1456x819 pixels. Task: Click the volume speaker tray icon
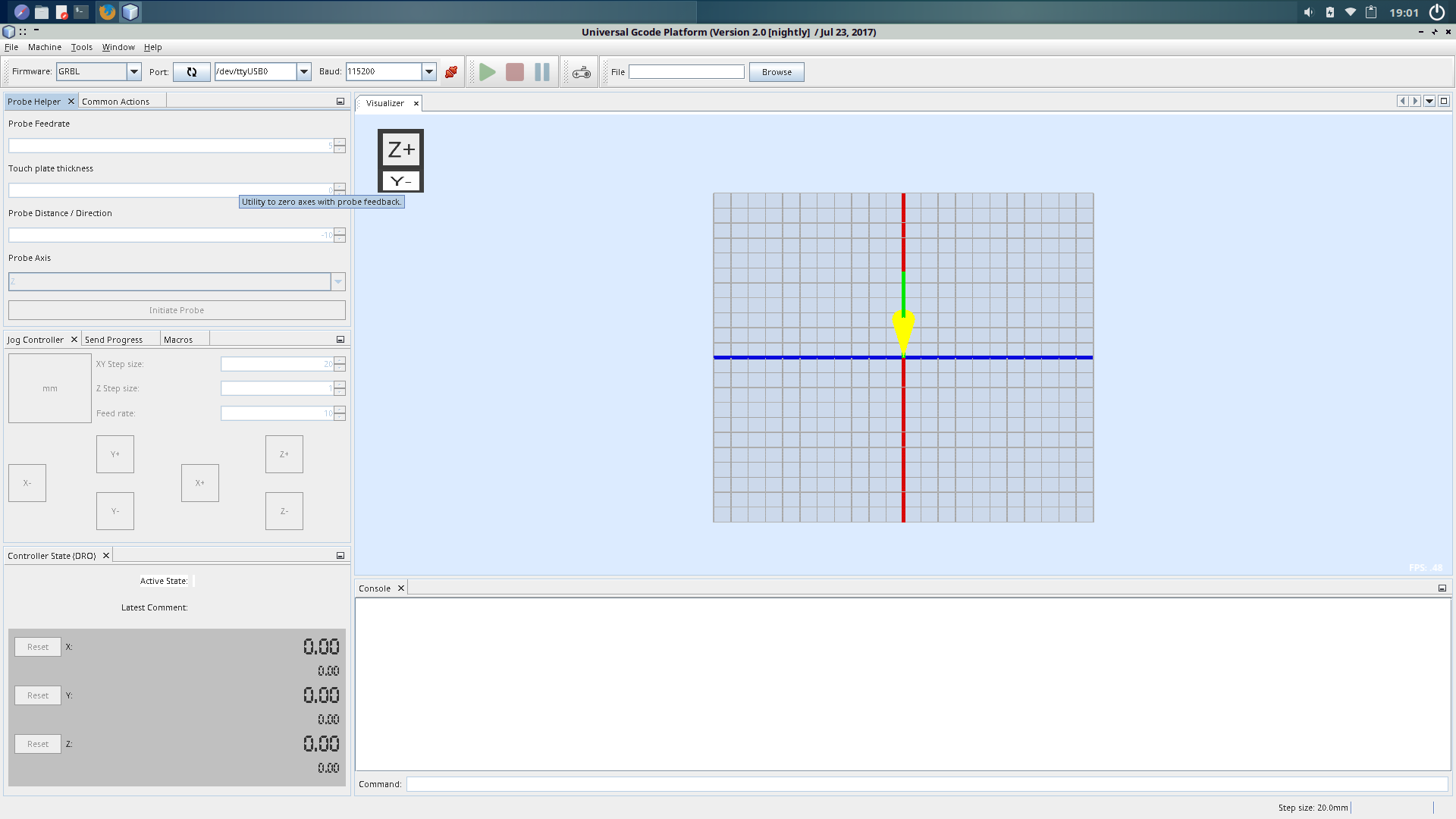(1309, 12)
